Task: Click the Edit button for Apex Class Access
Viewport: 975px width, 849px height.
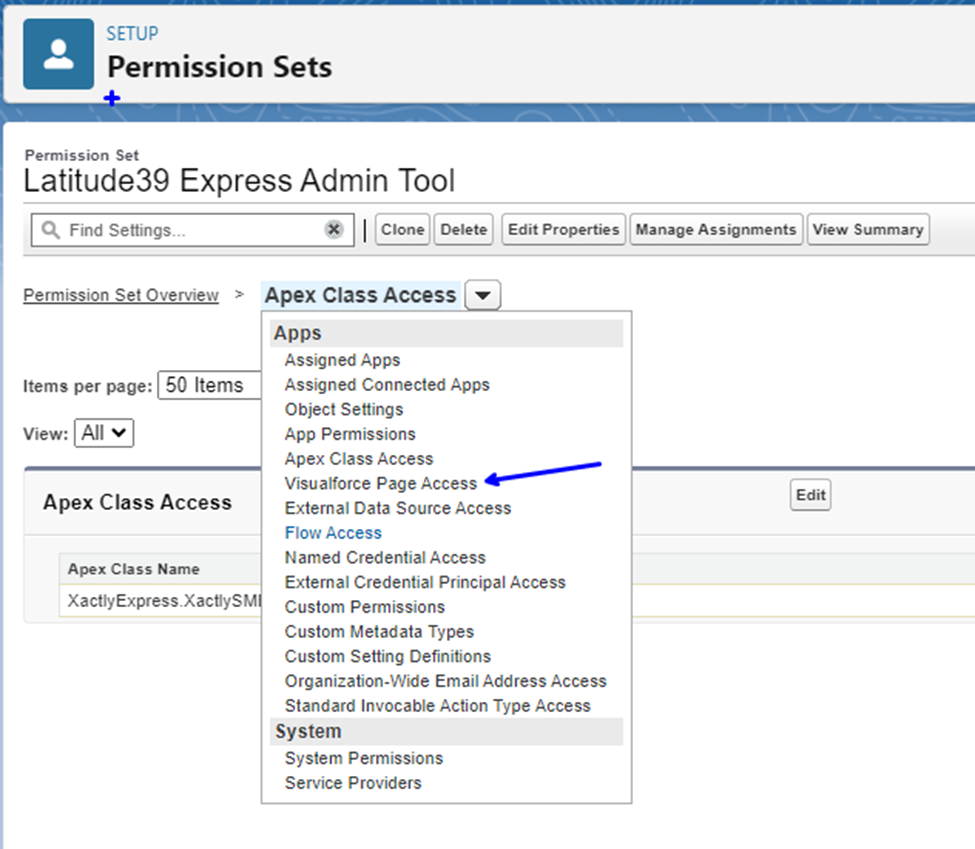Action: click(x=810, y=495)
